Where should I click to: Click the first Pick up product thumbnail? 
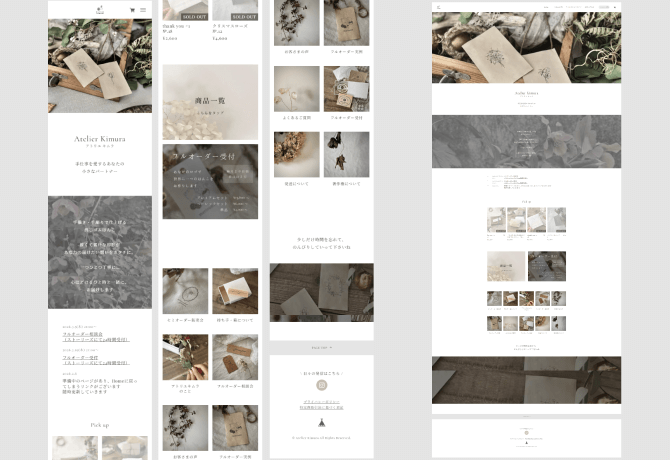point(74,447)
